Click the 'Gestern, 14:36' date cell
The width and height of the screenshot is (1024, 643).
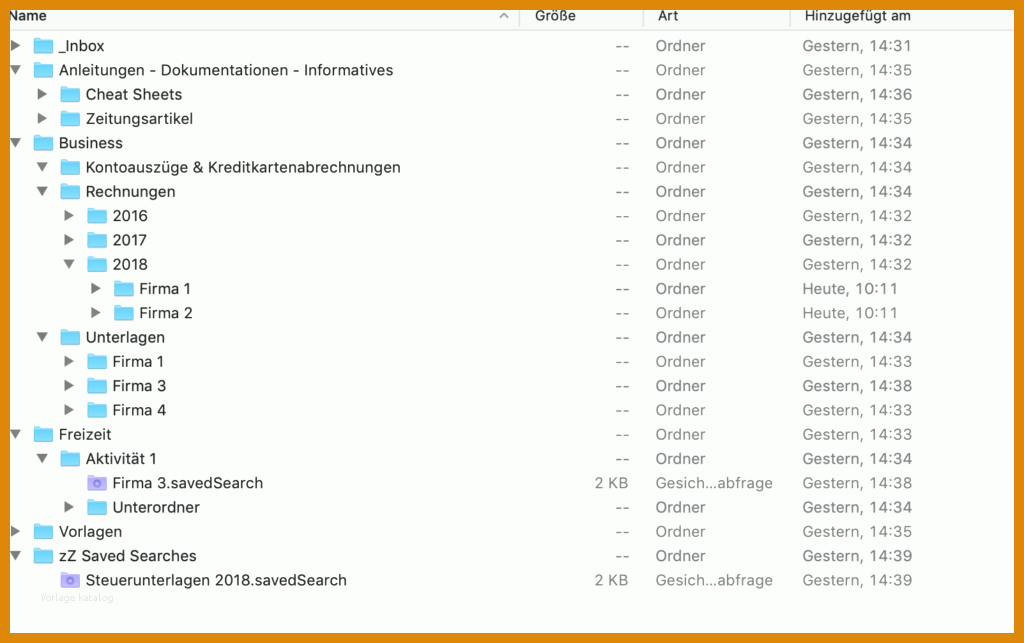(857, 95)
